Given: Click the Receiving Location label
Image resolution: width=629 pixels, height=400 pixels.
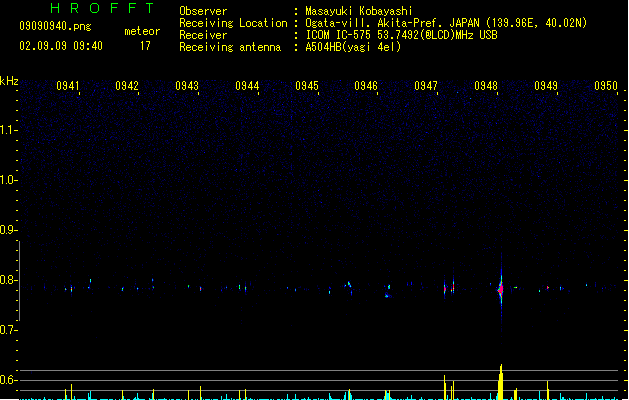Looking at the screenshot, I should click(x=233, y=23).
